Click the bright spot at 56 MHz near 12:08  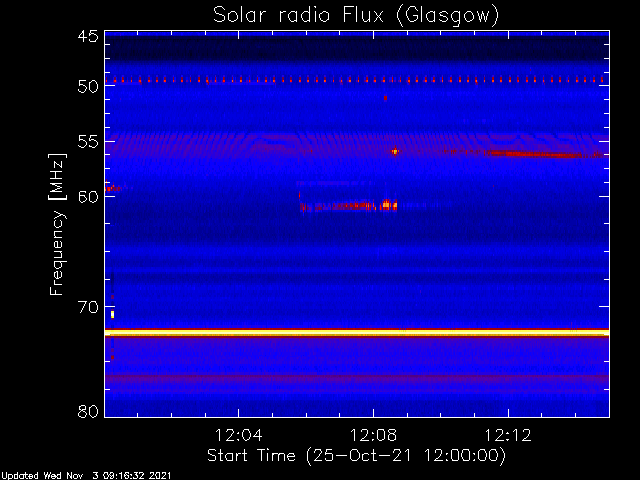point(395,151)
